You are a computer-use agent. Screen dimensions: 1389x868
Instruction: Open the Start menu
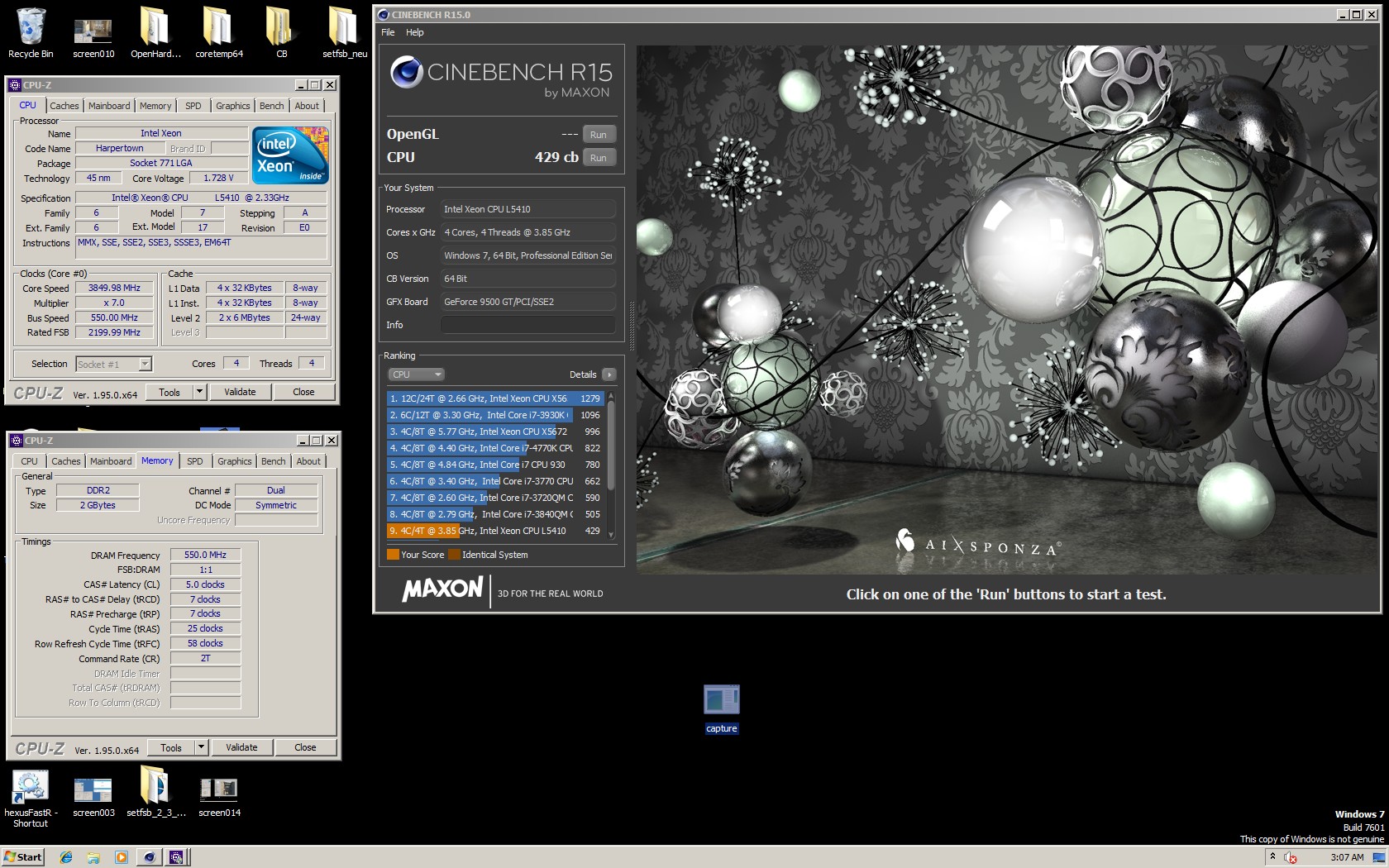[22, 857]
